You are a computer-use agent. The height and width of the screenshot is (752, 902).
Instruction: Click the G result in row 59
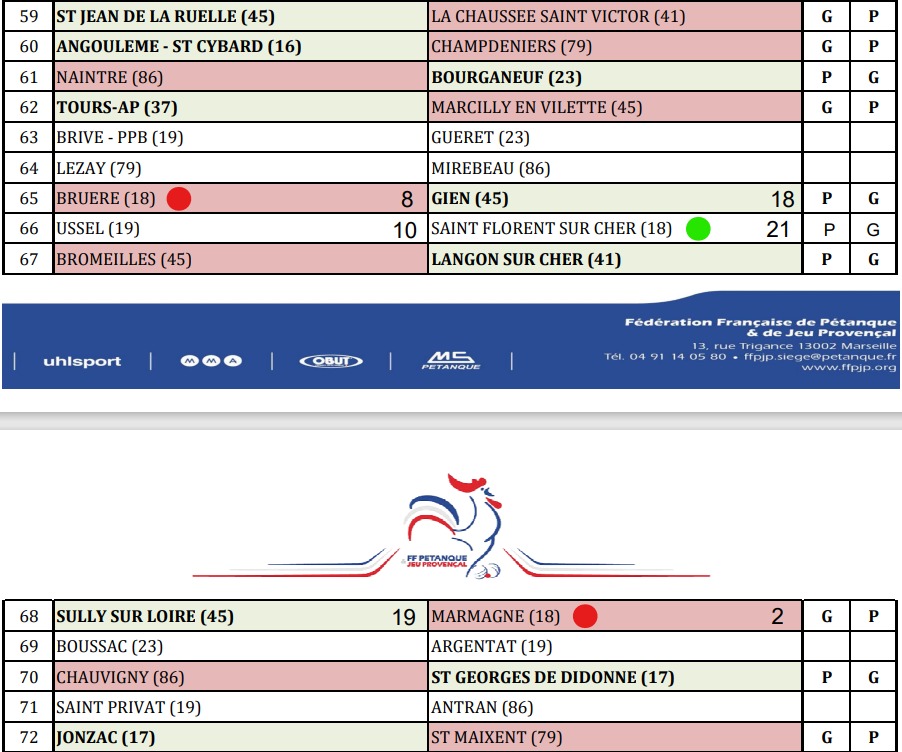click(x=827, y=16)
